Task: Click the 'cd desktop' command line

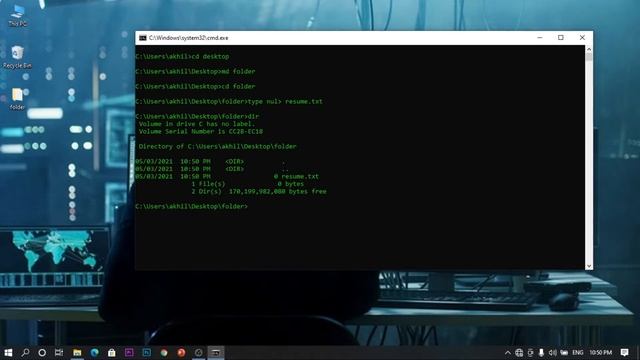Action: (x=182, y=56)
